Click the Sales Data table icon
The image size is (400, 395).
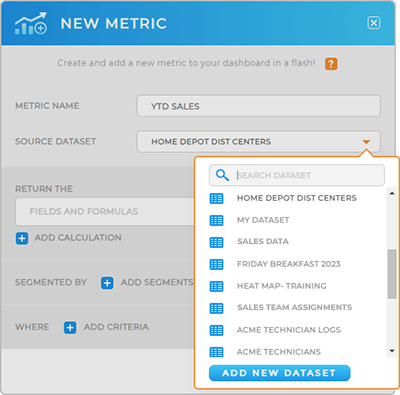tap(216, 242)
